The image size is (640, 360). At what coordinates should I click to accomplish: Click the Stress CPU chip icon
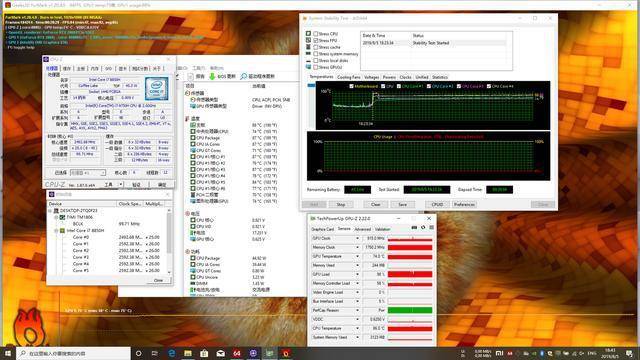tap(309, 34)
